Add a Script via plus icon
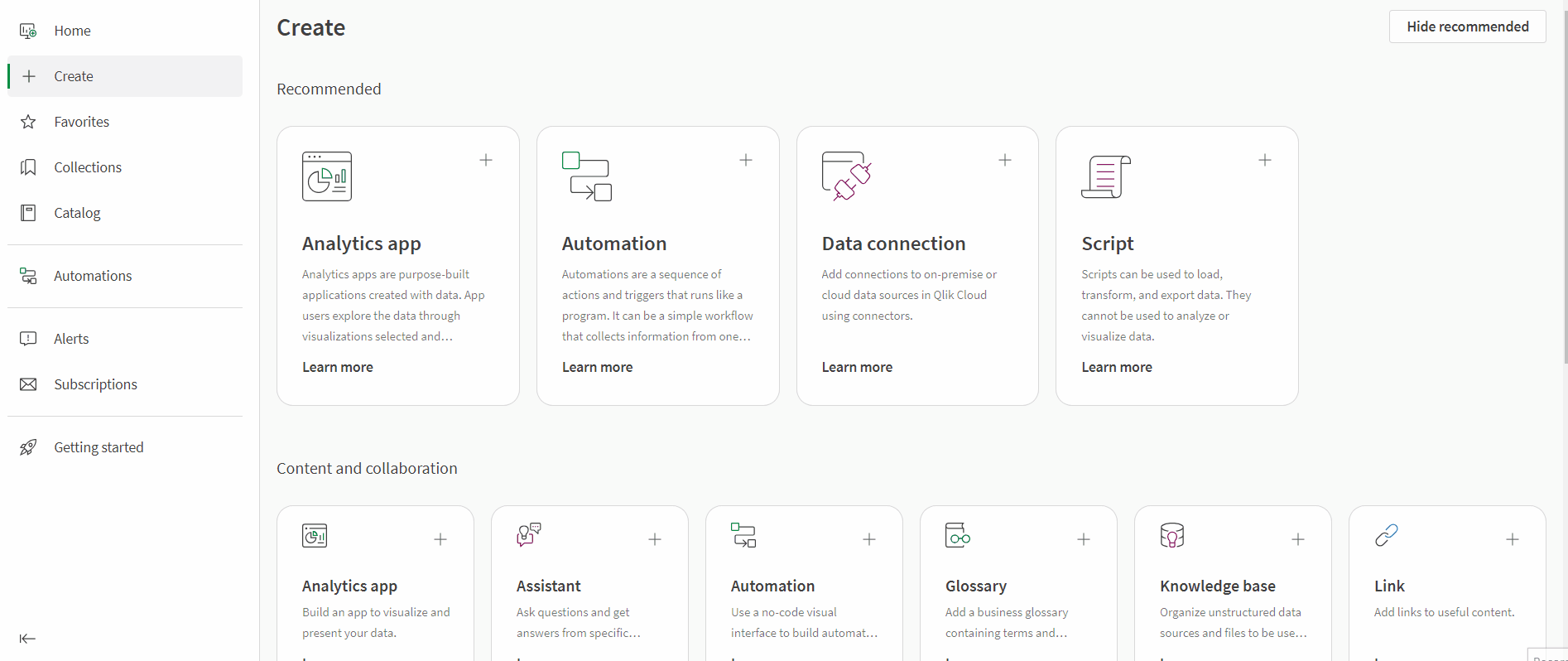Viewport: 1568px width, 661px height. coord(1265,160)
